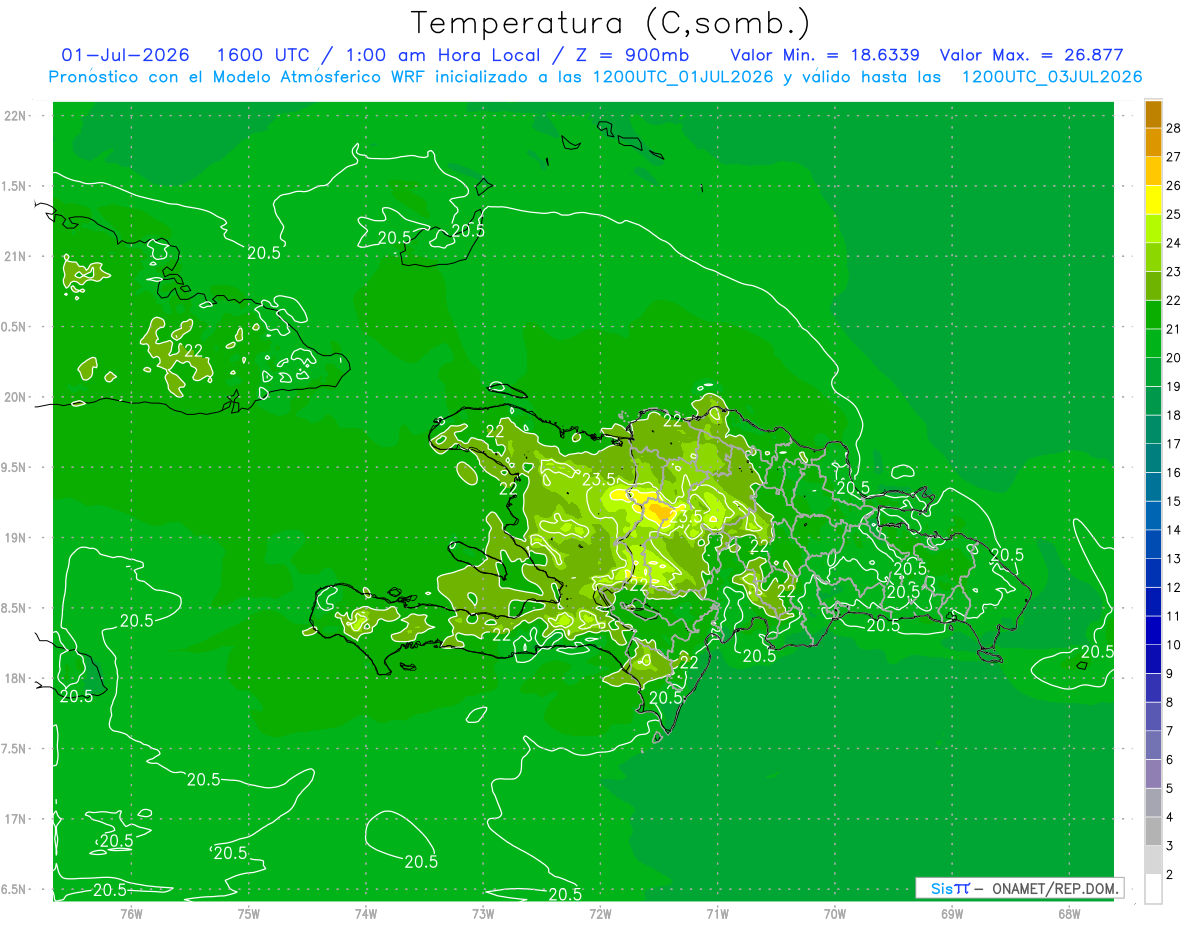Screen dimensions: 1200x927
Task: Click the 20N latitude axis label
Action: pos(16,397)
